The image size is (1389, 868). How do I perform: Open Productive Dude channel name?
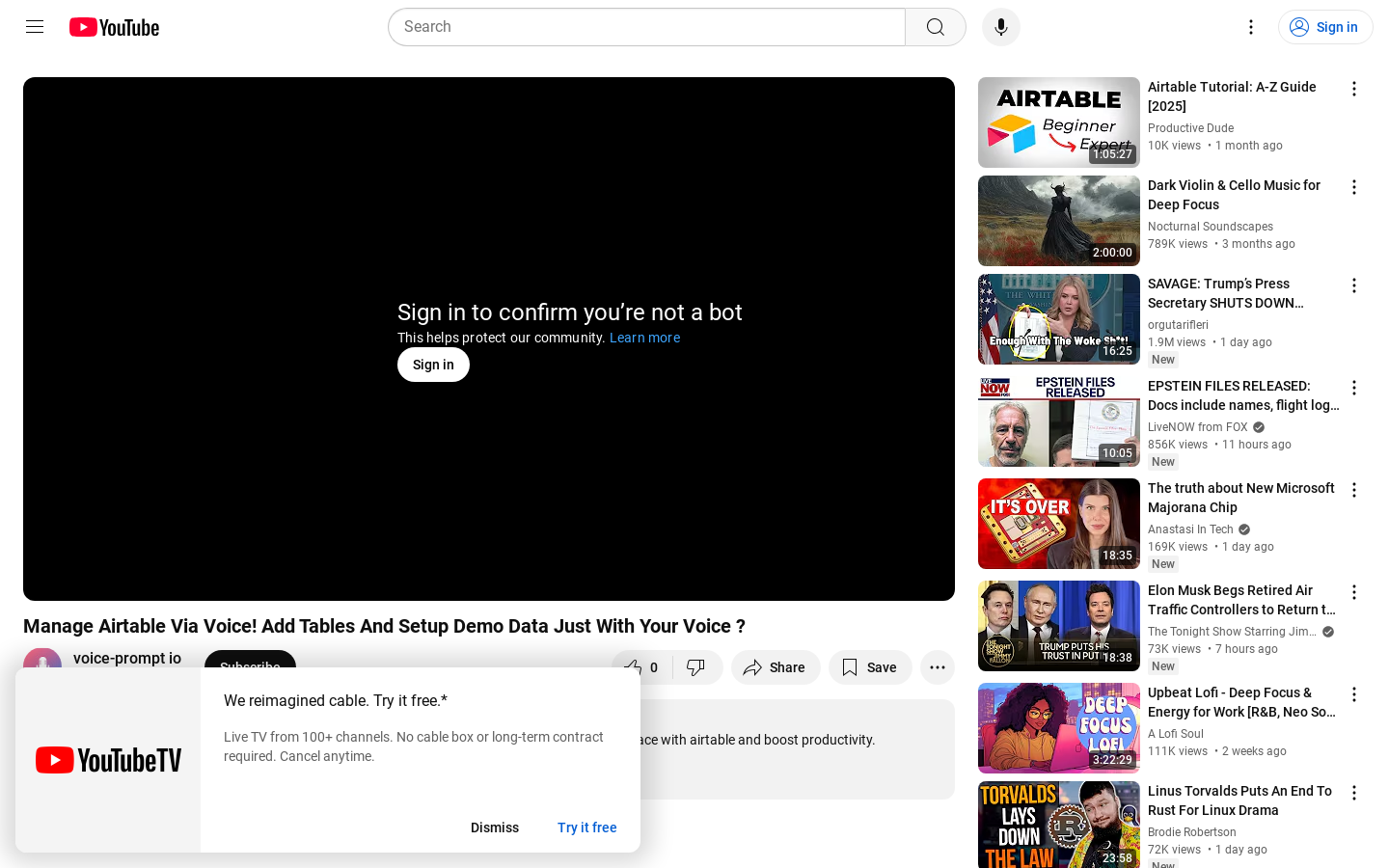click(1190, 128)
